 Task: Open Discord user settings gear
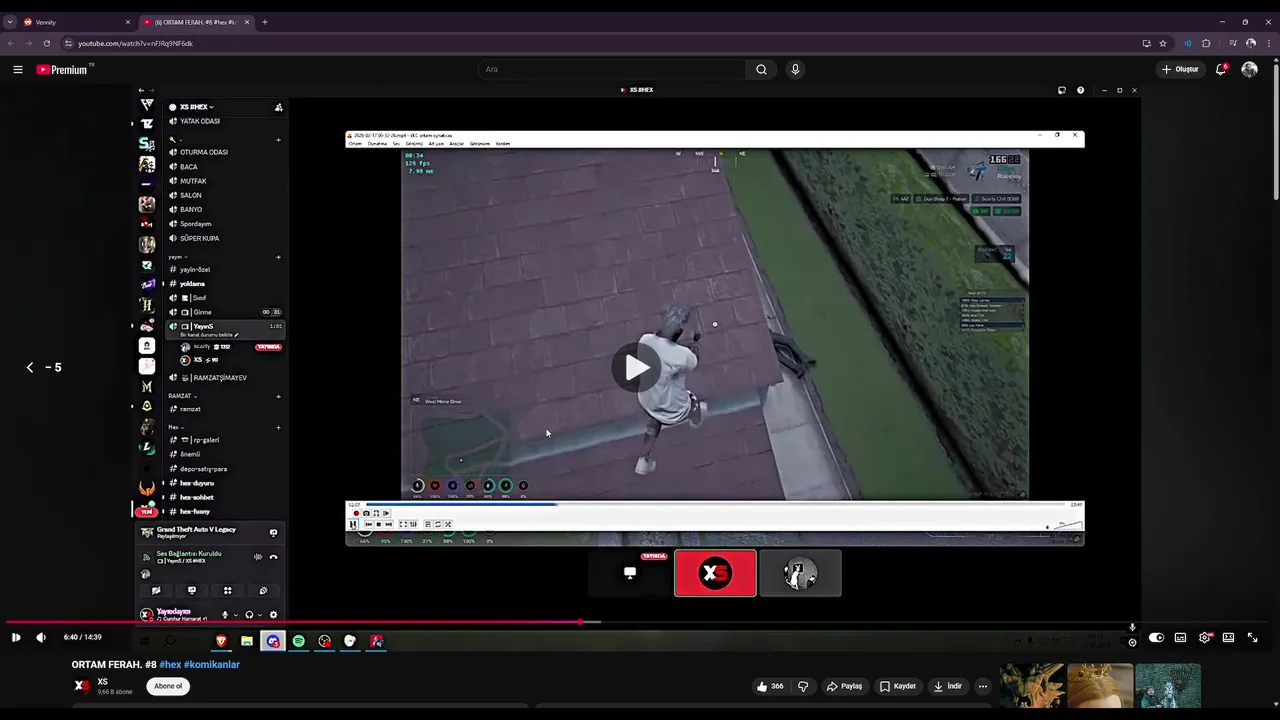point(274,615)
